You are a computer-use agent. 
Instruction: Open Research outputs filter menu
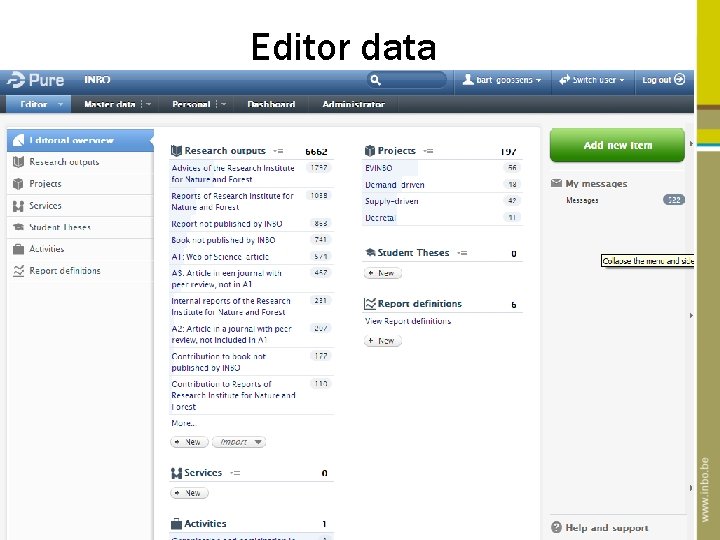pos(278,151)
